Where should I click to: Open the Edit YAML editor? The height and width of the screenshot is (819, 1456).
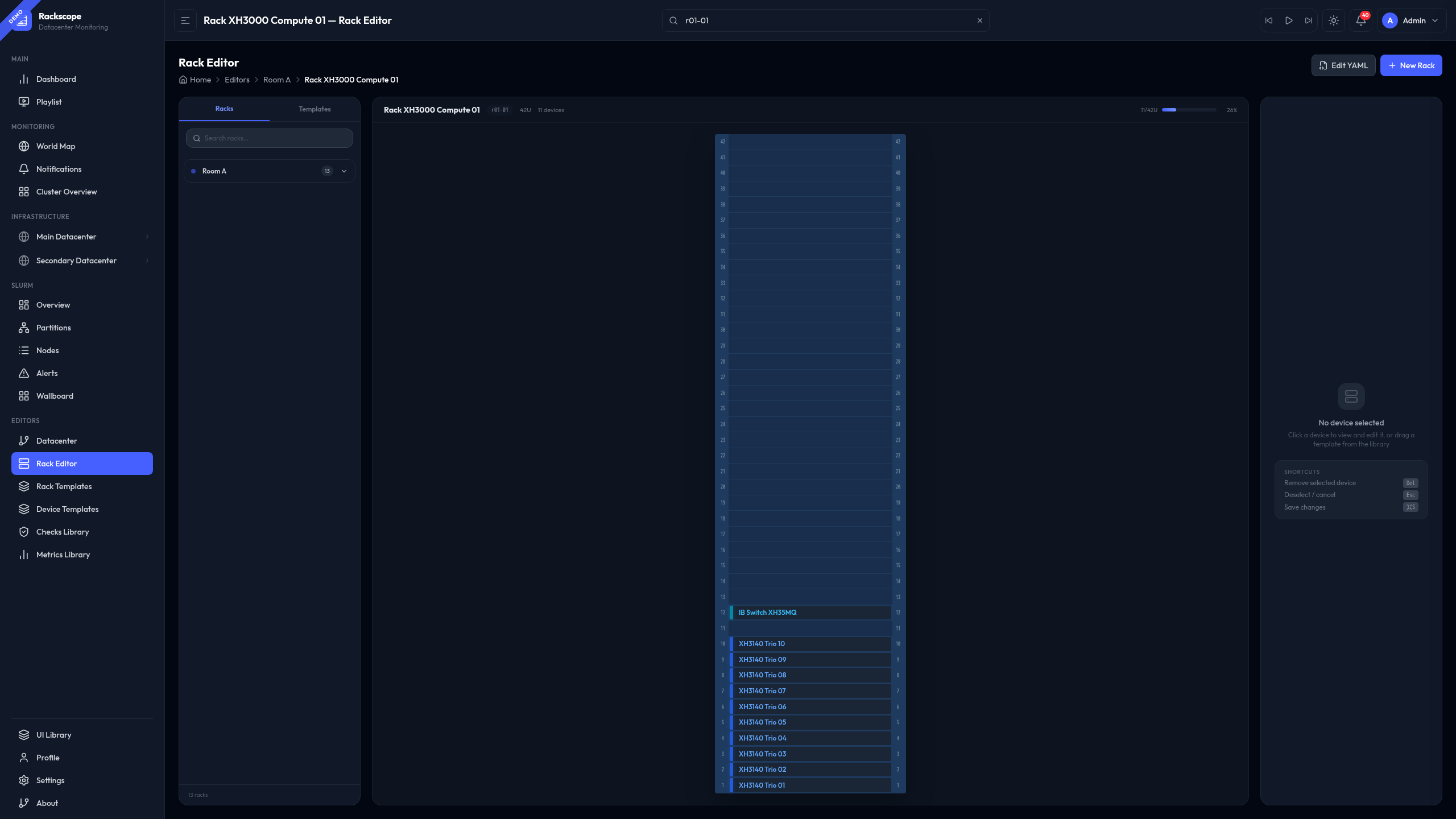[x=1343, y=65]
